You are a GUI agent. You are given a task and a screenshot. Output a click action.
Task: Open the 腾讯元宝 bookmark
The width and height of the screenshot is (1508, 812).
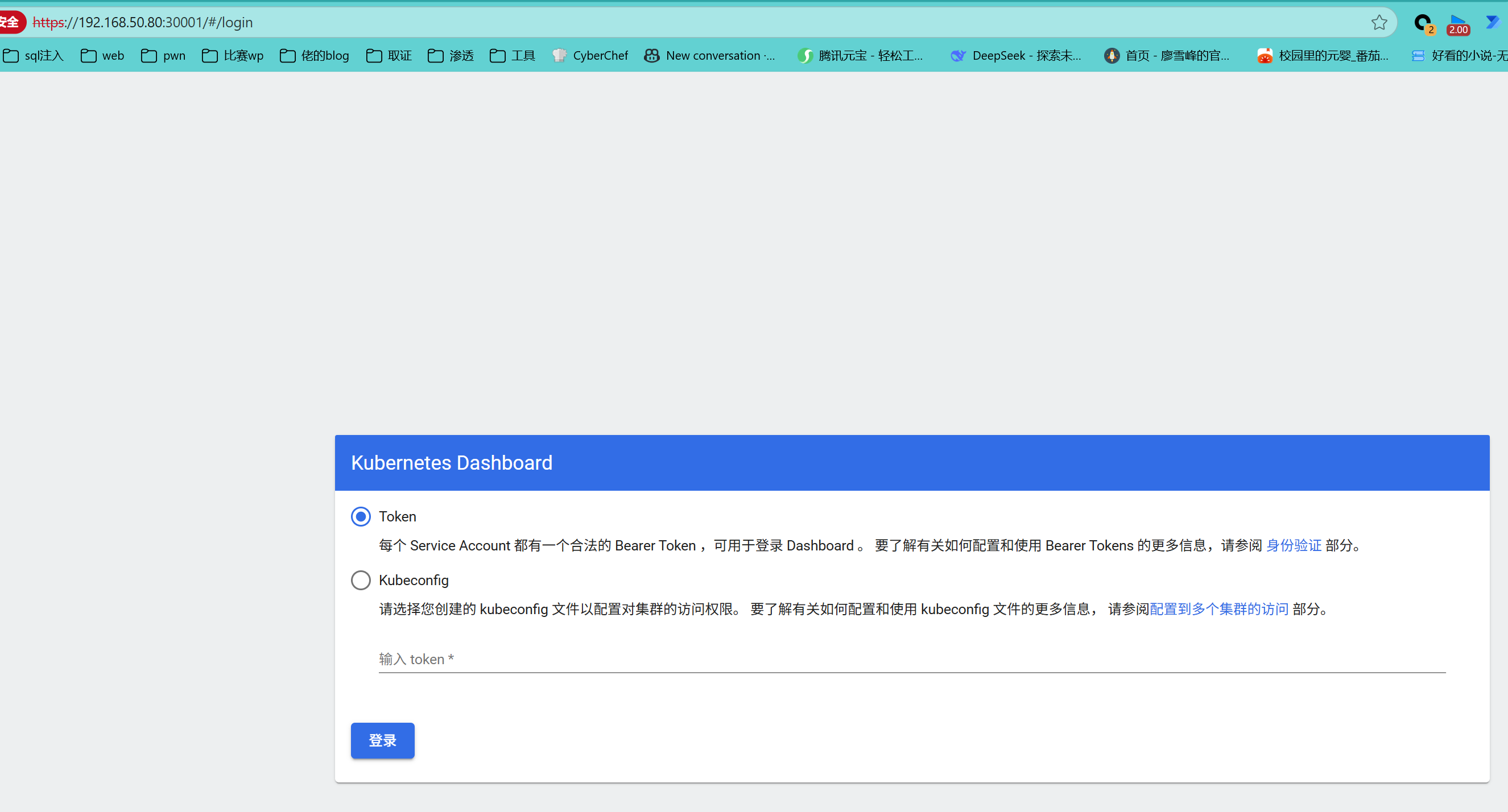coord(860,56)
